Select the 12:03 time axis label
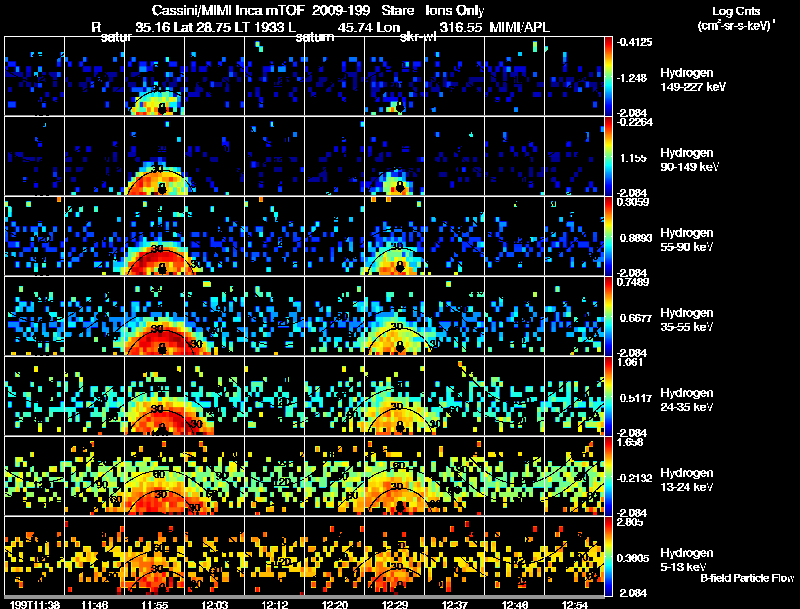 (215, 604)
